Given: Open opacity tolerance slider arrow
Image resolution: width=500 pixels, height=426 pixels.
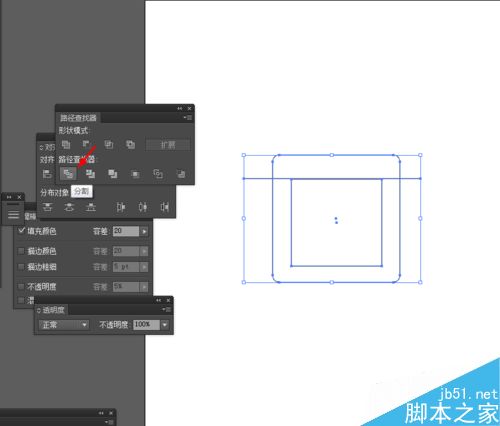Looking at the screenshot, I should pos(144,287).
